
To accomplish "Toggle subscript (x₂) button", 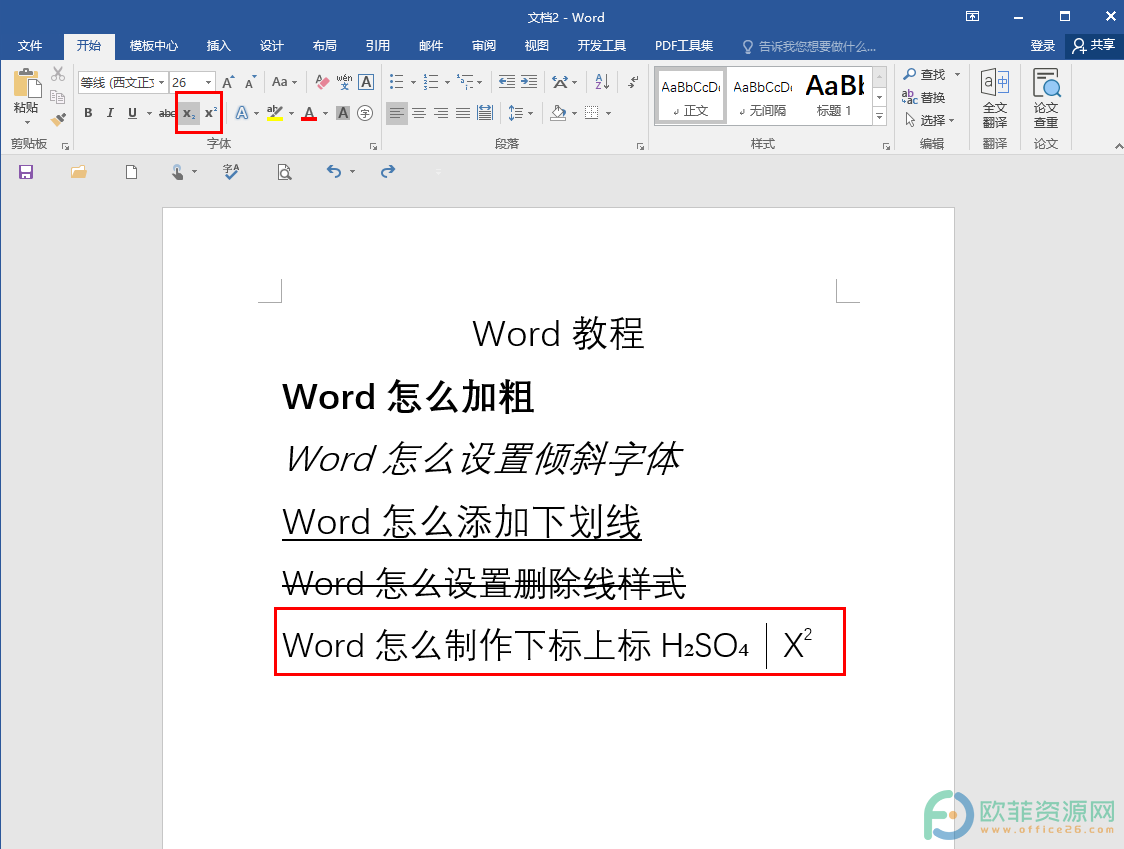I will click(189, 113).
